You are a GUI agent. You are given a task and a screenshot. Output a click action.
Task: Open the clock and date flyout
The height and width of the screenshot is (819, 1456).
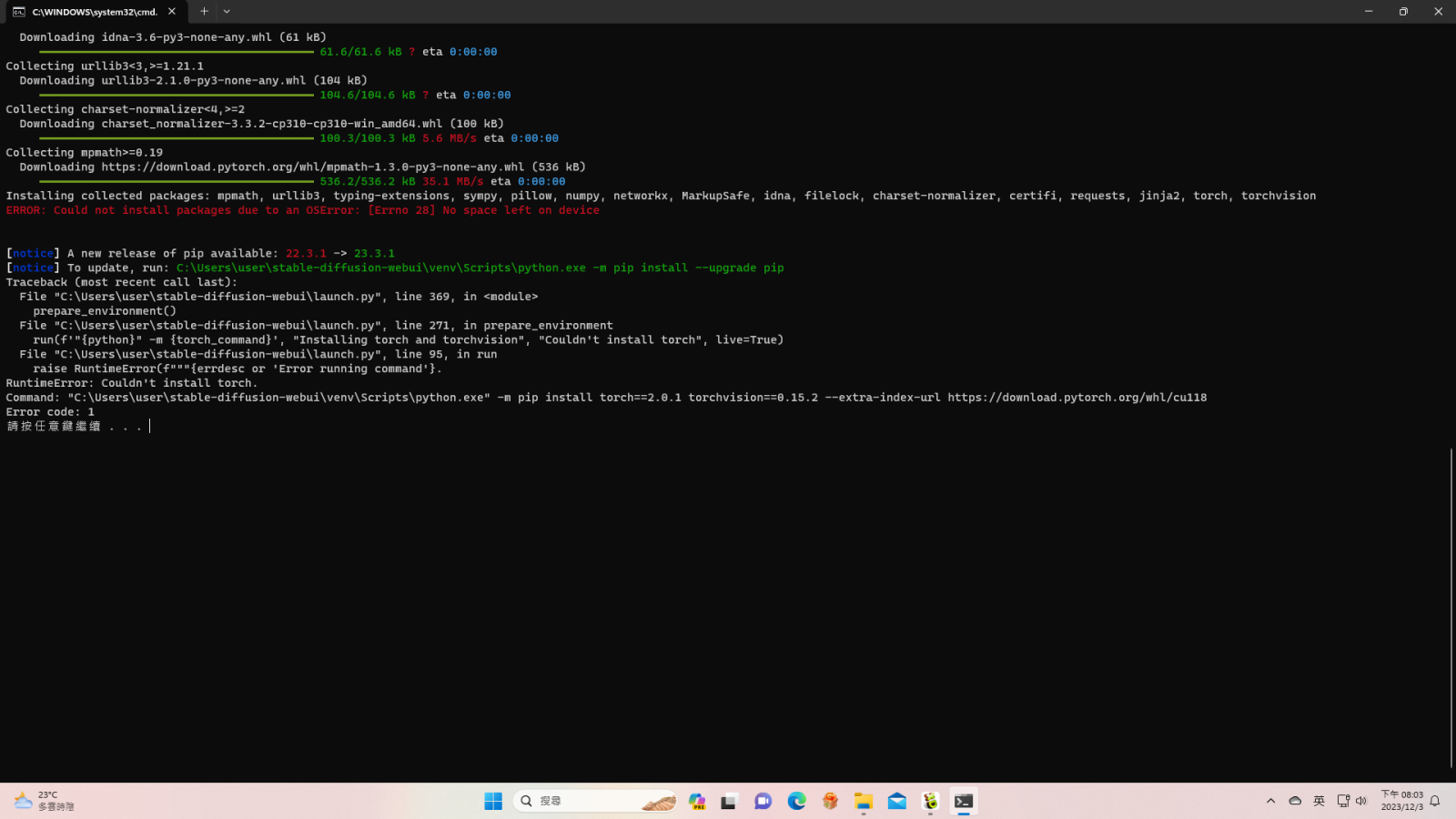pyautogui.click(x=1401, y=801)
